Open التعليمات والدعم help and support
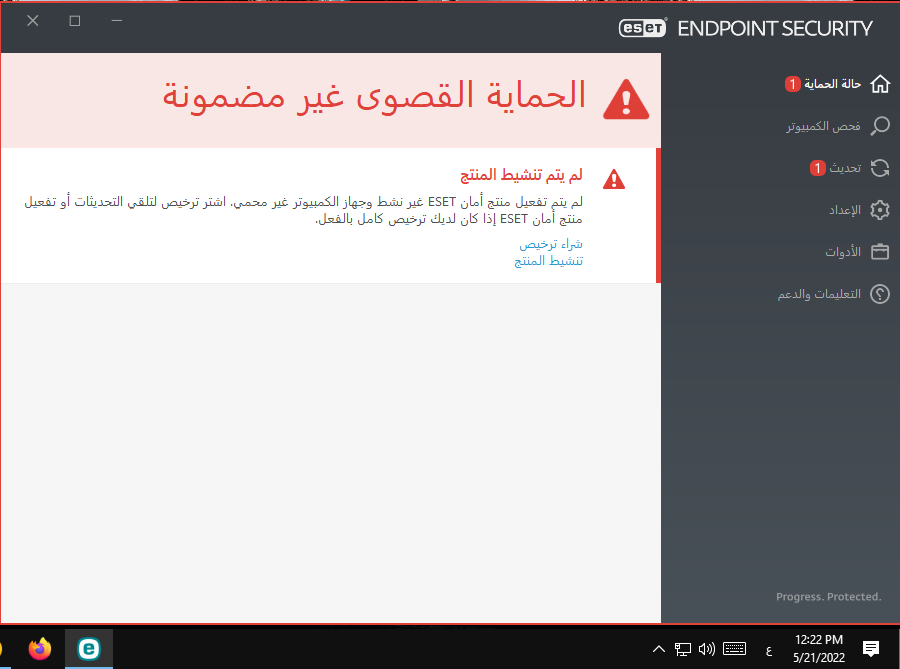900x669 pixels. click(x=833, y=294)
